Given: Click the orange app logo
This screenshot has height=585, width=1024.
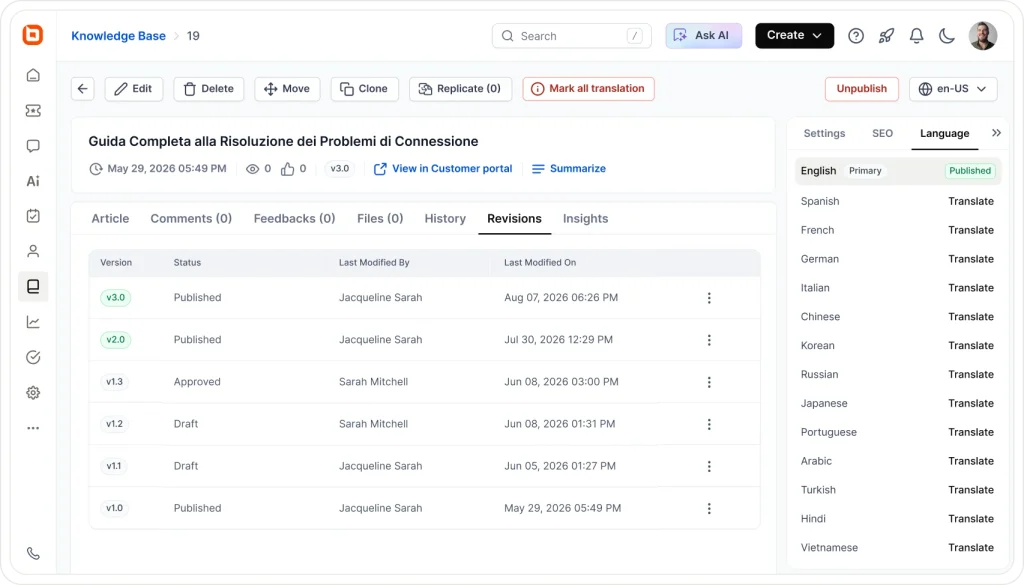Looking at the screenshot, I should click(x=33, y=35).
